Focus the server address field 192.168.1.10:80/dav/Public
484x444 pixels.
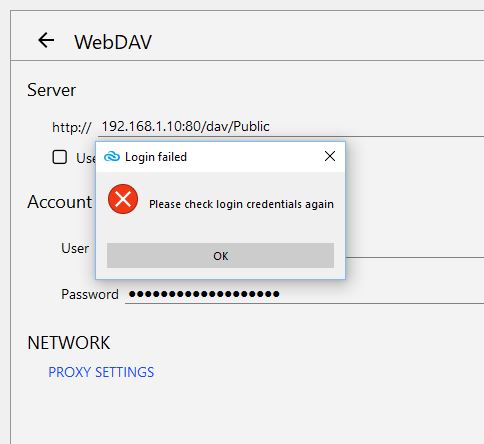(x=291, y=127)
